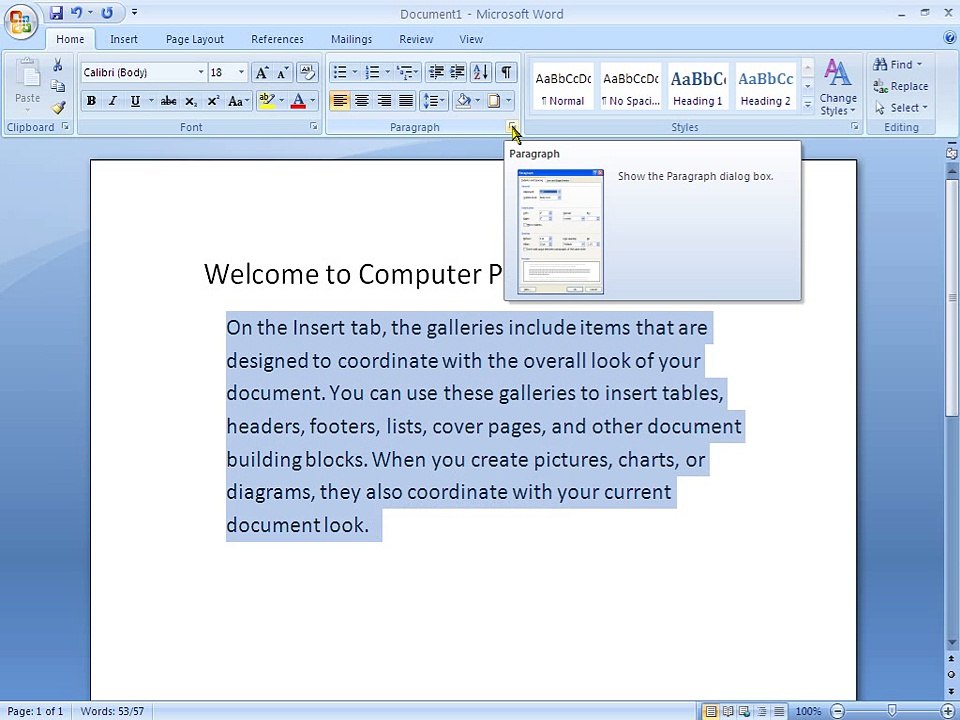Screen dimensions: 960x720
Task: Zoom out using the minus button
Action: point(838,711)
